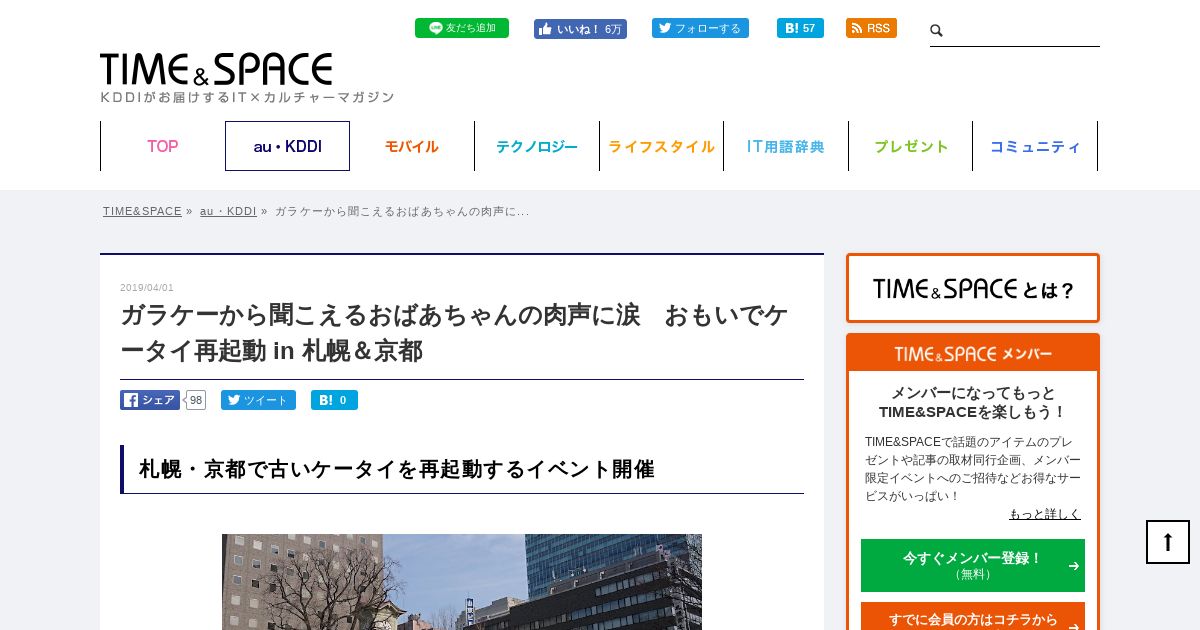The width and height of the screenshot is (1200, 630).
Task: Click the article city photo
Action: [x=462, y=582]
